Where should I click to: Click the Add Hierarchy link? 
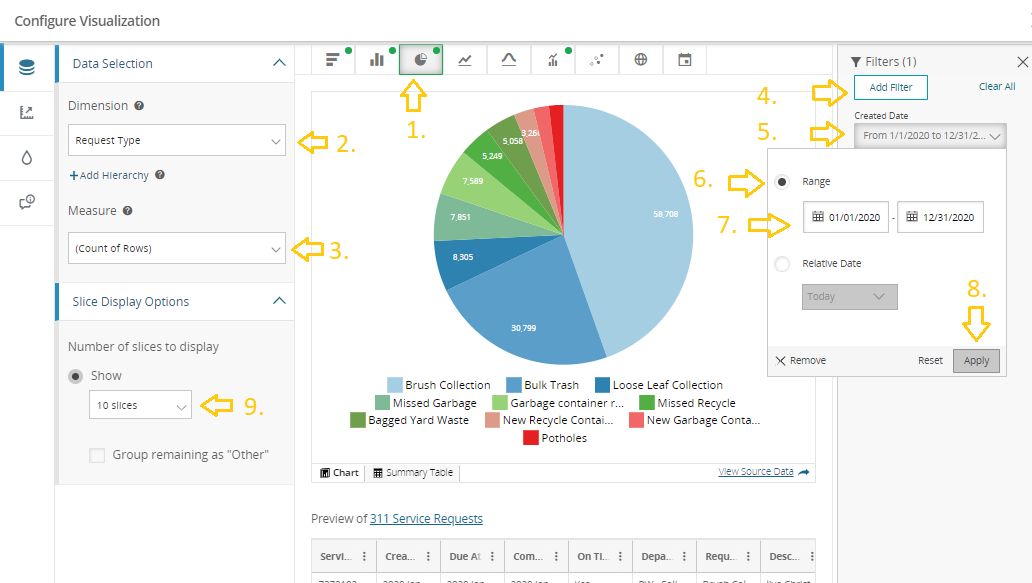click(x=109, y=175)
